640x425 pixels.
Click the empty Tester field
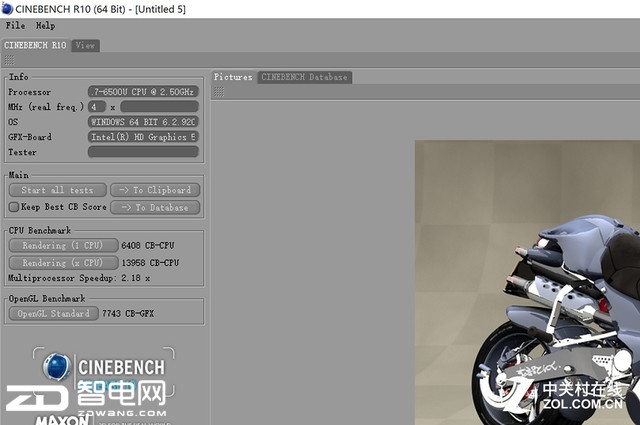pos(143,152)
